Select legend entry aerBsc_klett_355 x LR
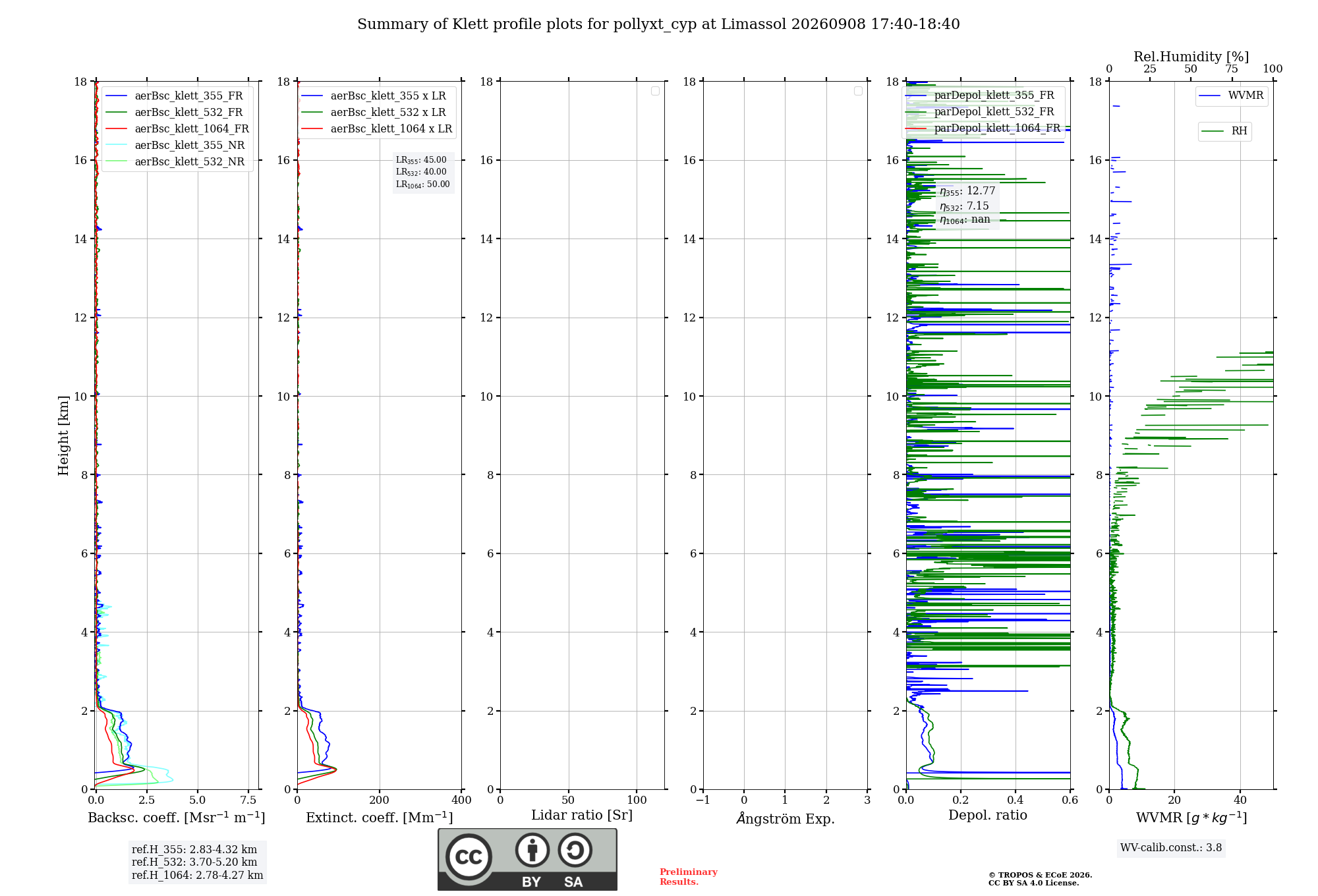The image size is (1318, 896). [x=374, y=96]
